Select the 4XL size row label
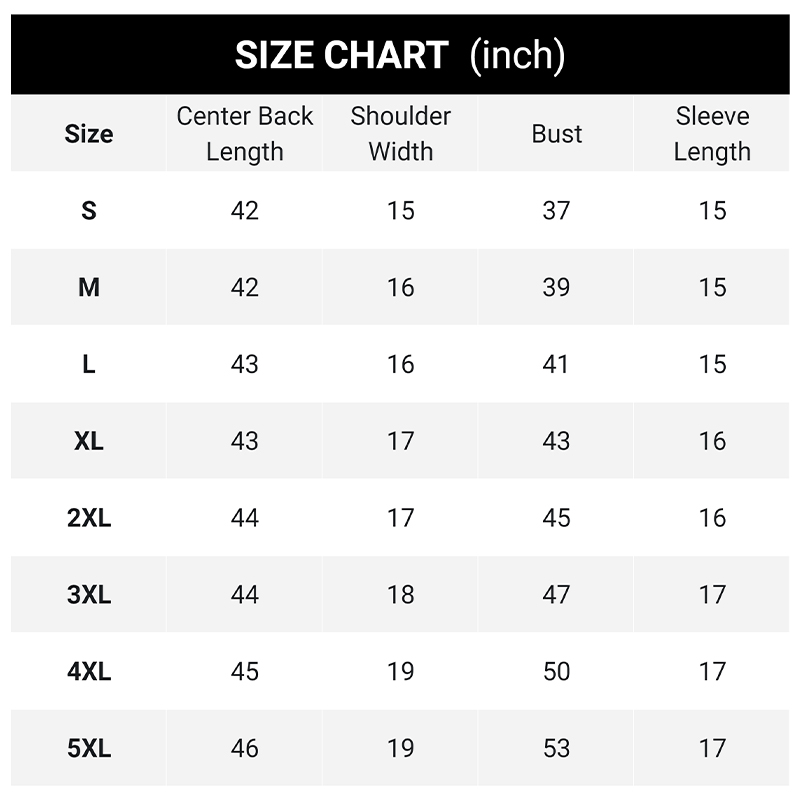 [89, 671]
